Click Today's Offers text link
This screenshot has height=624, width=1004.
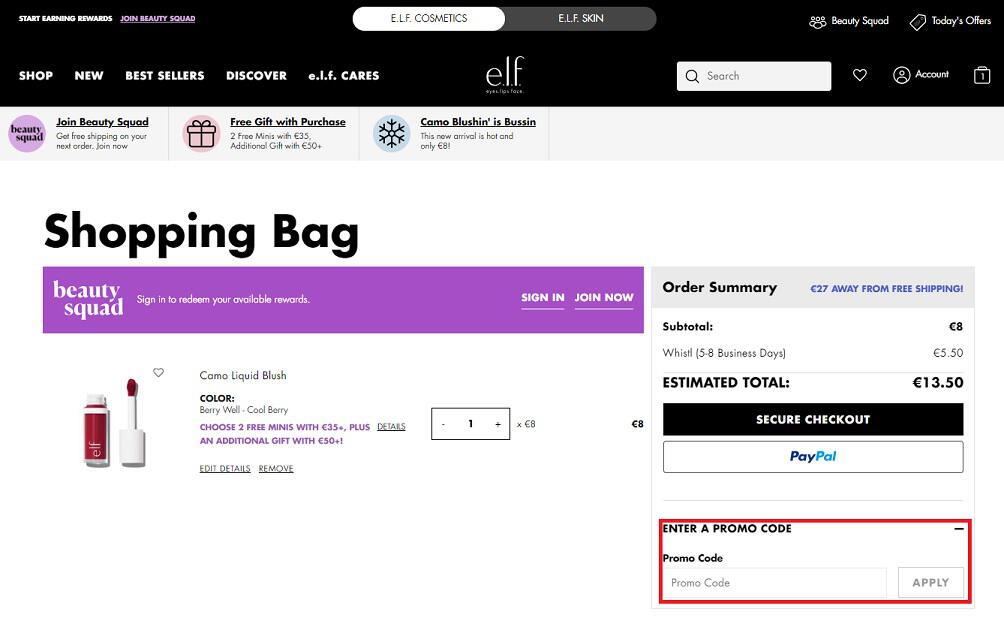961,20
